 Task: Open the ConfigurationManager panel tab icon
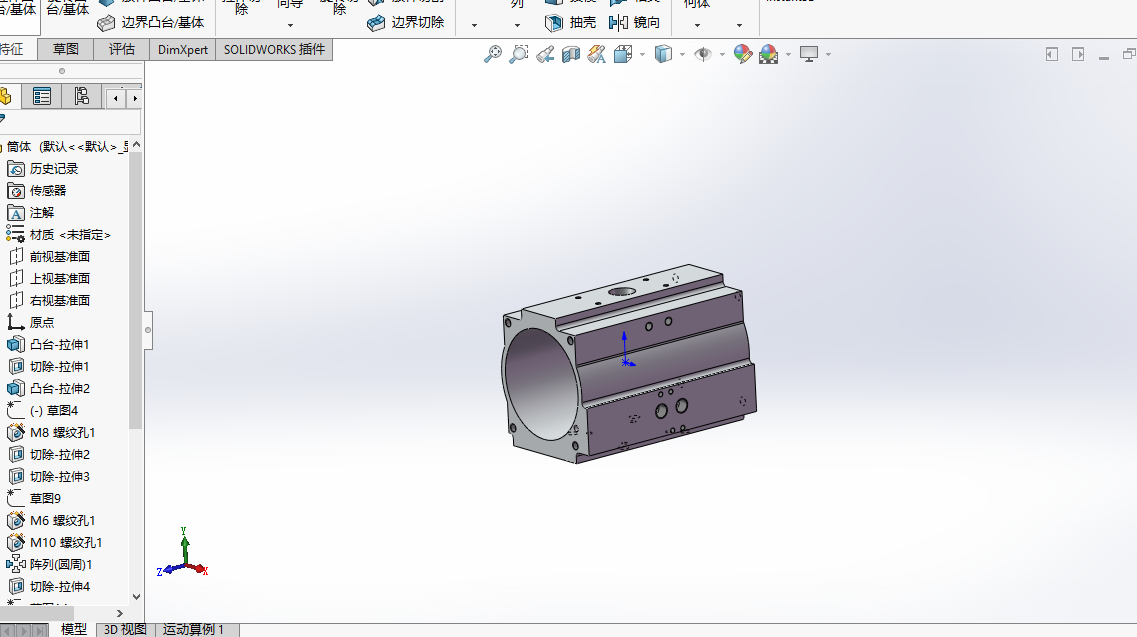[x=81, y=96]
